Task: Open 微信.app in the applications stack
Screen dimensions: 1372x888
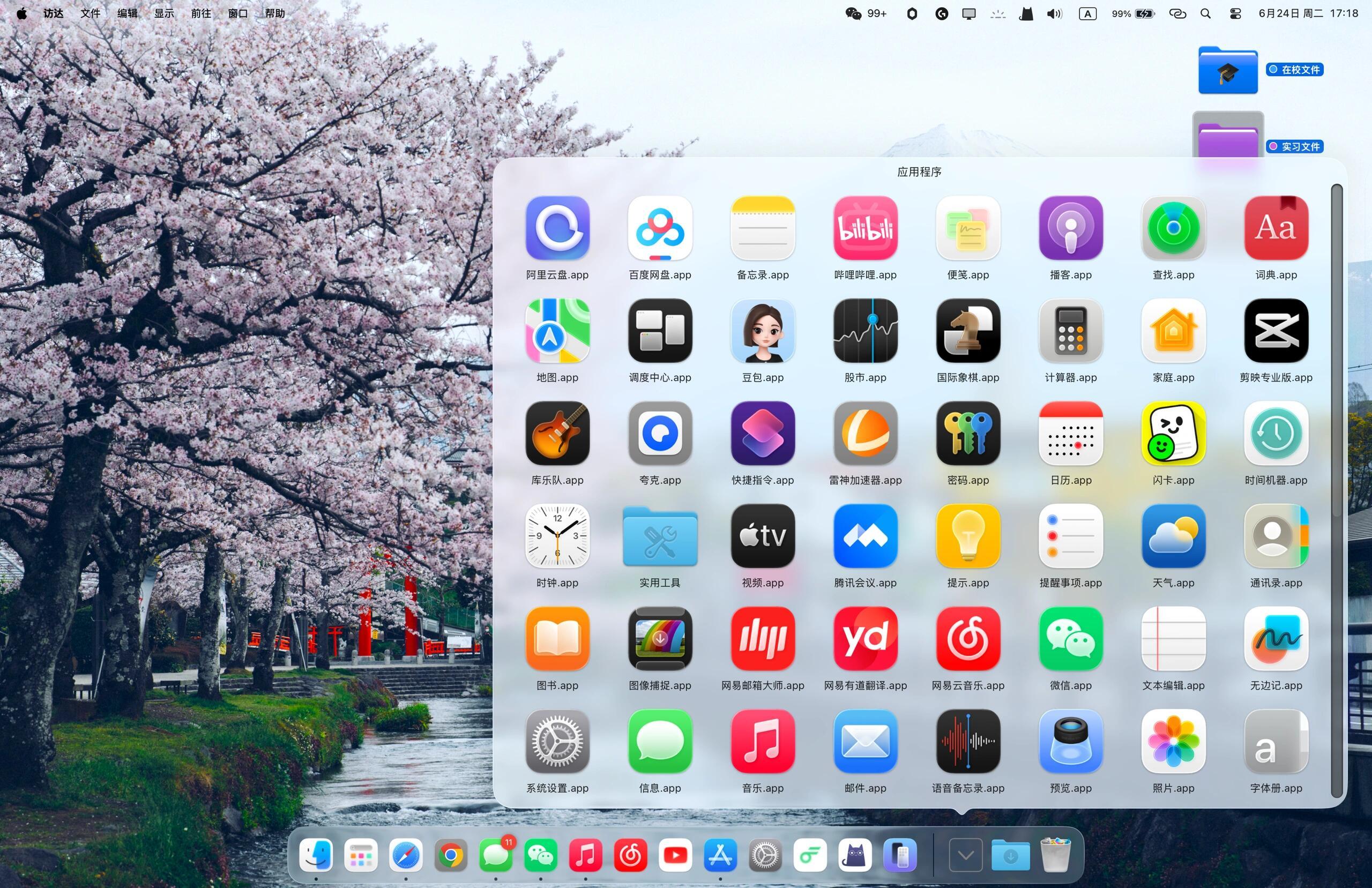Action: click(x=1070, y=639)
